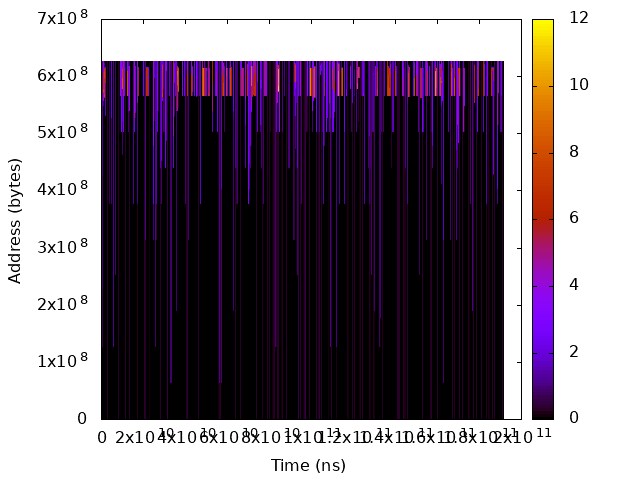
Task: Click the colorbar tick label 2
Action: (x=574, y=351)
